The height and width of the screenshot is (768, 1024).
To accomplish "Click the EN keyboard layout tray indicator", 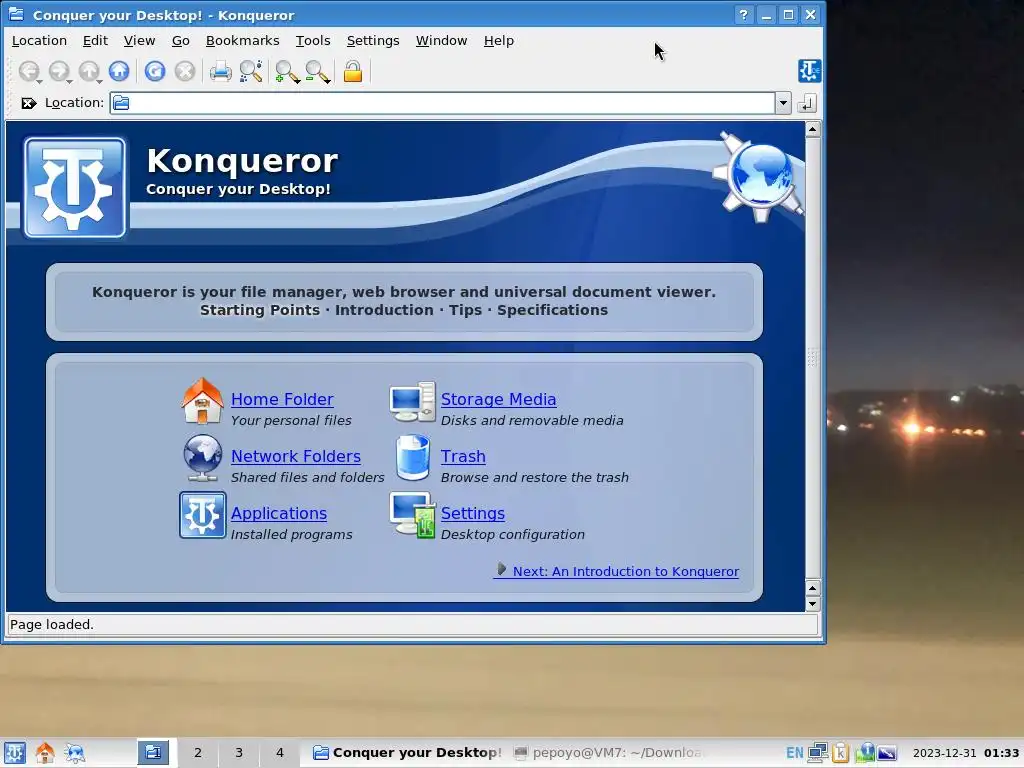I will pyautogui.click(x=794, y=752).
